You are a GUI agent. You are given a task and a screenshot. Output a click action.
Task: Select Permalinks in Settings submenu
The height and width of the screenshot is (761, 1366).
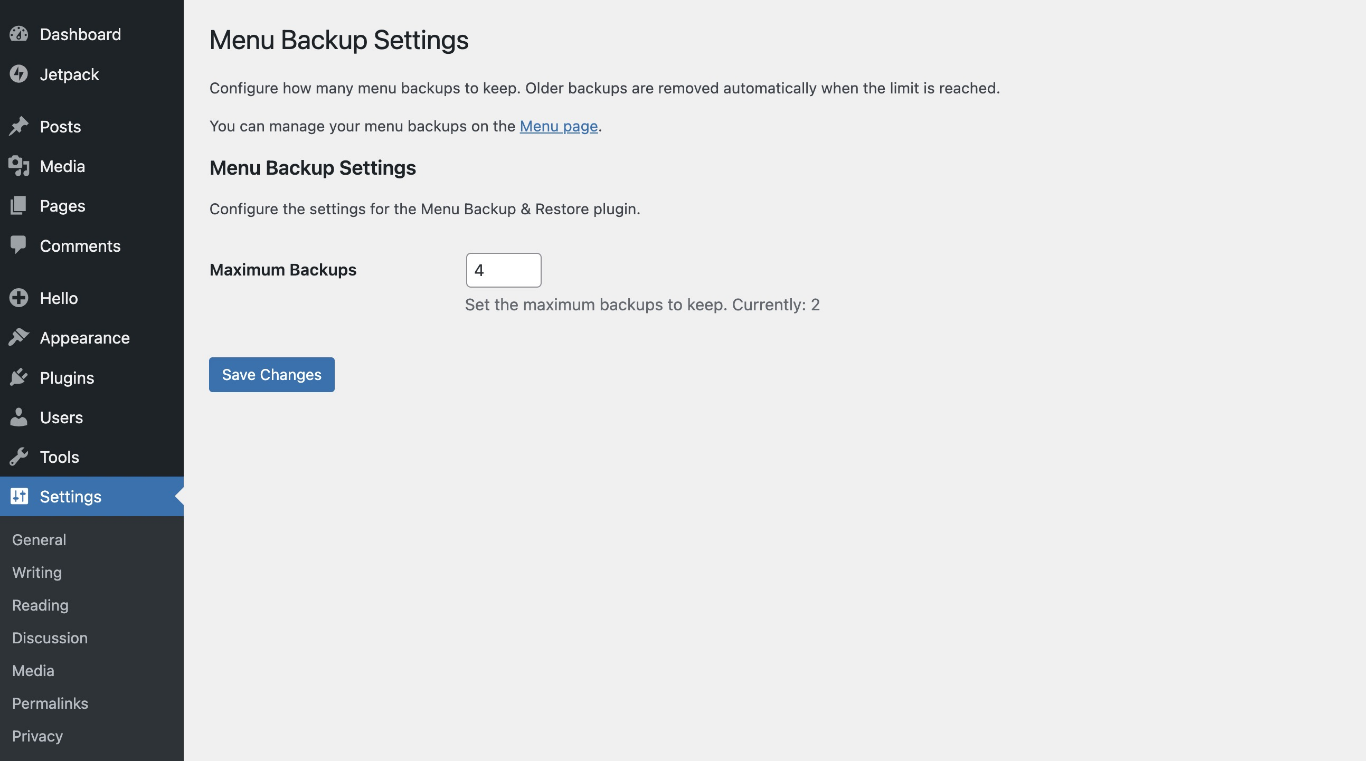coord(50,704)
